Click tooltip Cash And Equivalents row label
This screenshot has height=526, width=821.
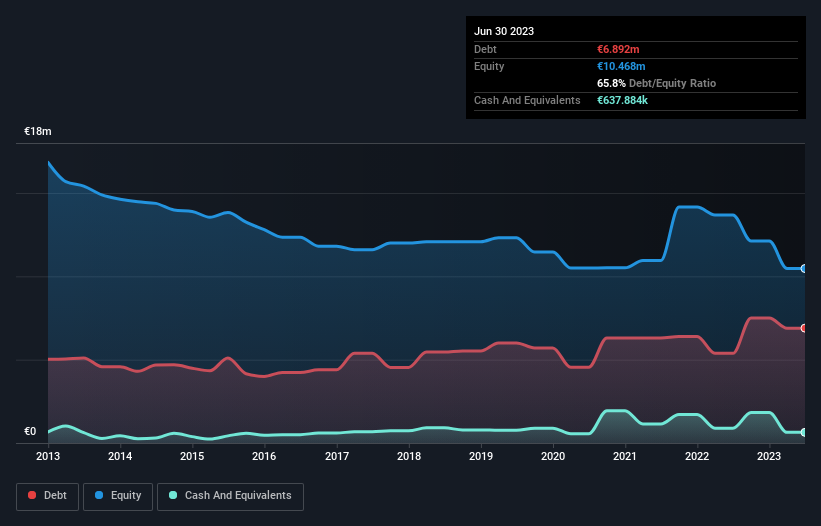click(x=527, y=100)
